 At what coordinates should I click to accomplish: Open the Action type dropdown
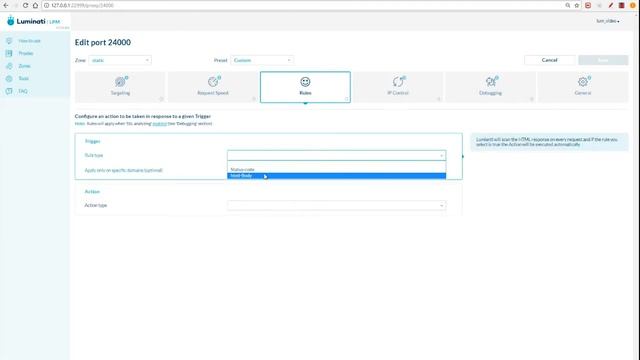click(336, 205)
